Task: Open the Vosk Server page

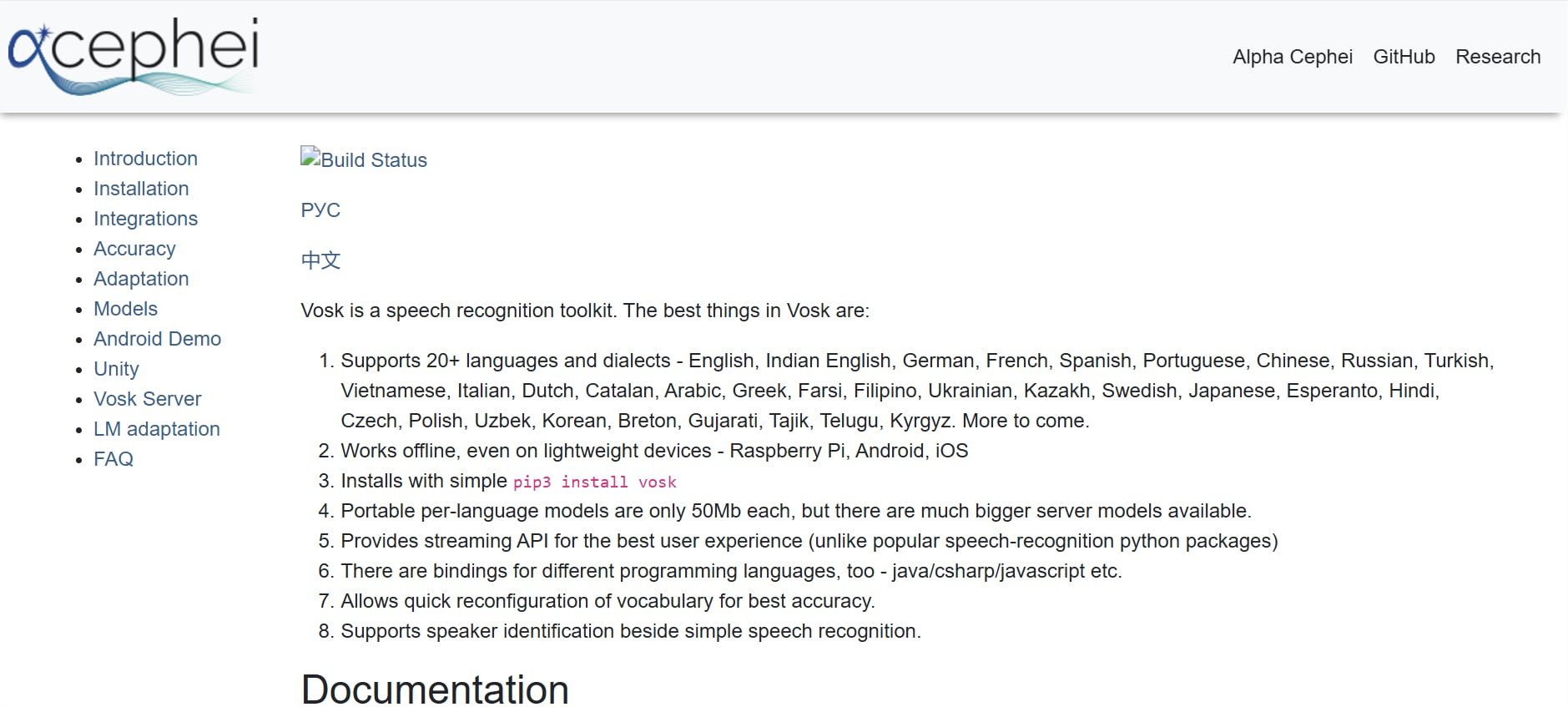Action: [x=147, y=399]
